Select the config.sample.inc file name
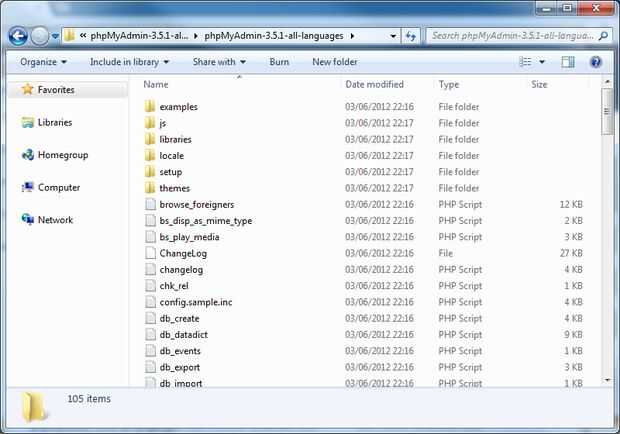 tap(196, 302)
